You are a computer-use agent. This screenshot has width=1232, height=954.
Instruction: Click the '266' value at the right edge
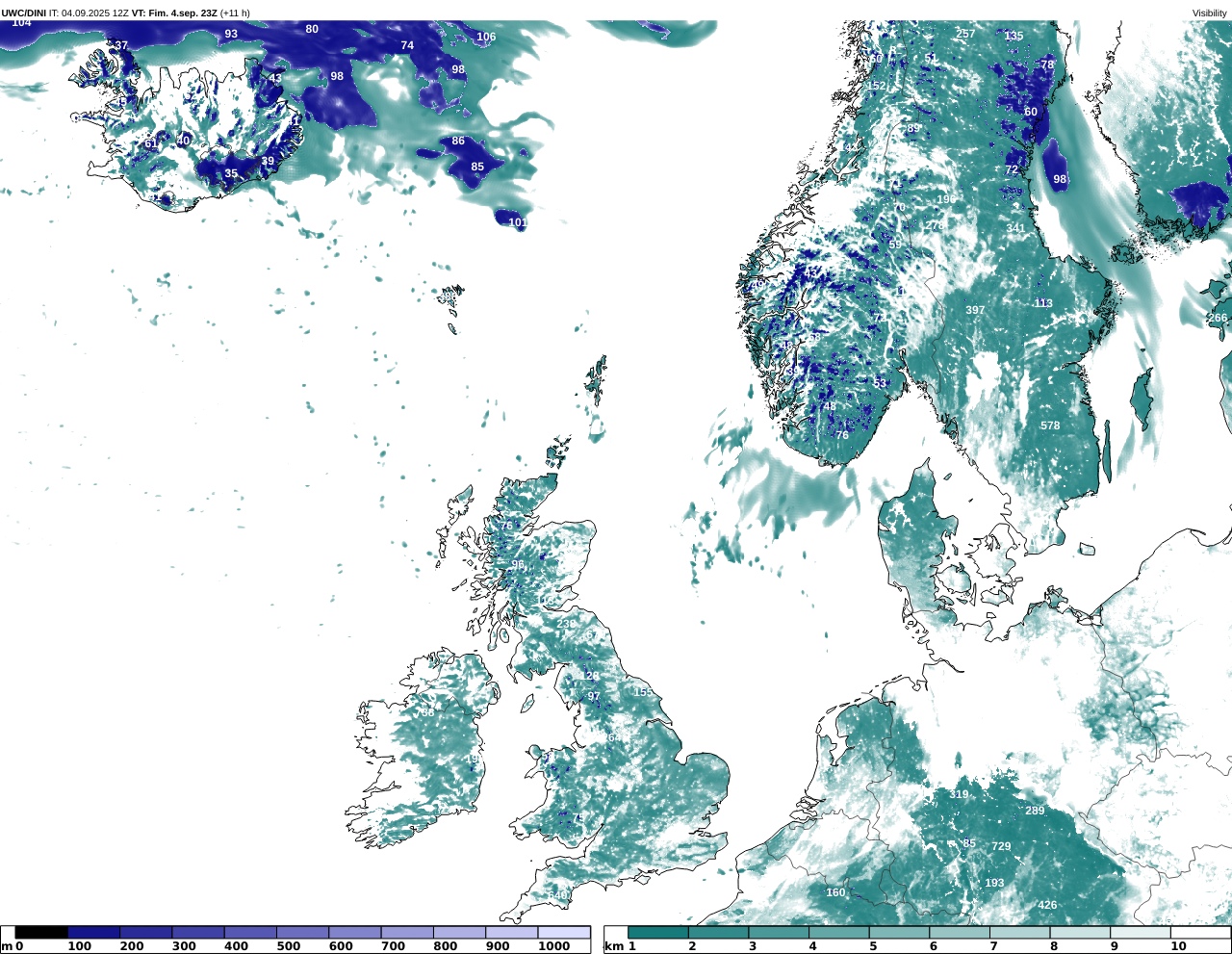pos(1218,318)
